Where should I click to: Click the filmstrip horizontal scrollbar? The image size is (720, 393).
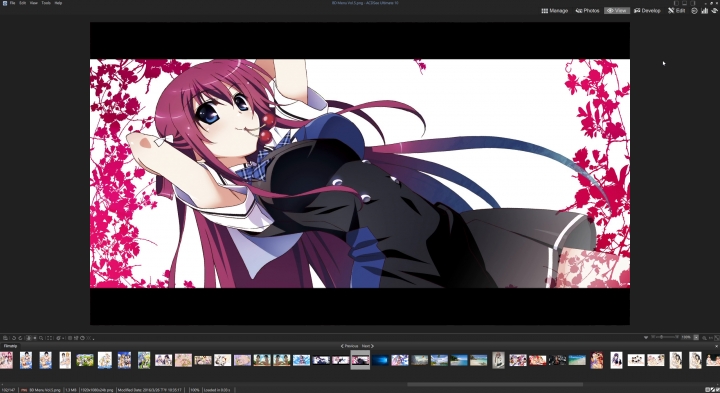pos(495,385)
